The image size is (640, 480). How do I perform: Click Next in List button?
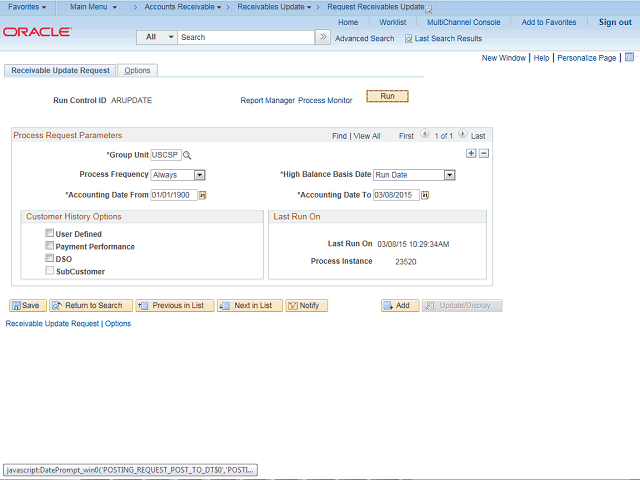tap(250, 305)
